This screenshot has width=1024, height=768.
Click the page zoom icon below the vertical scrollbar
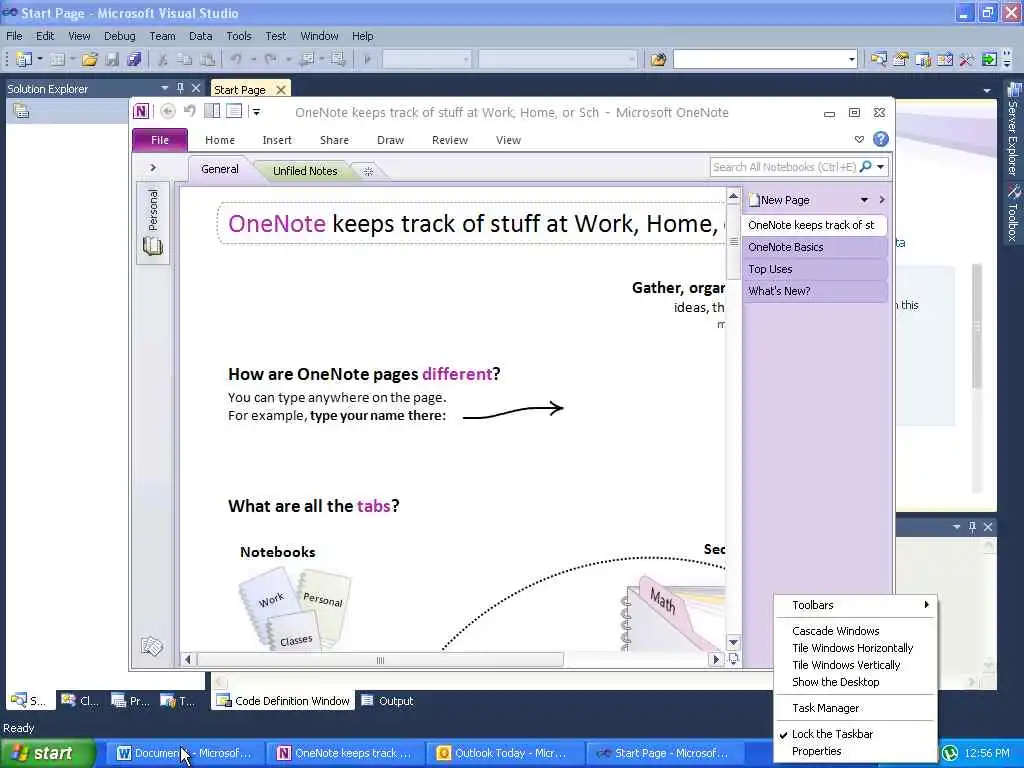coord(733,659)
